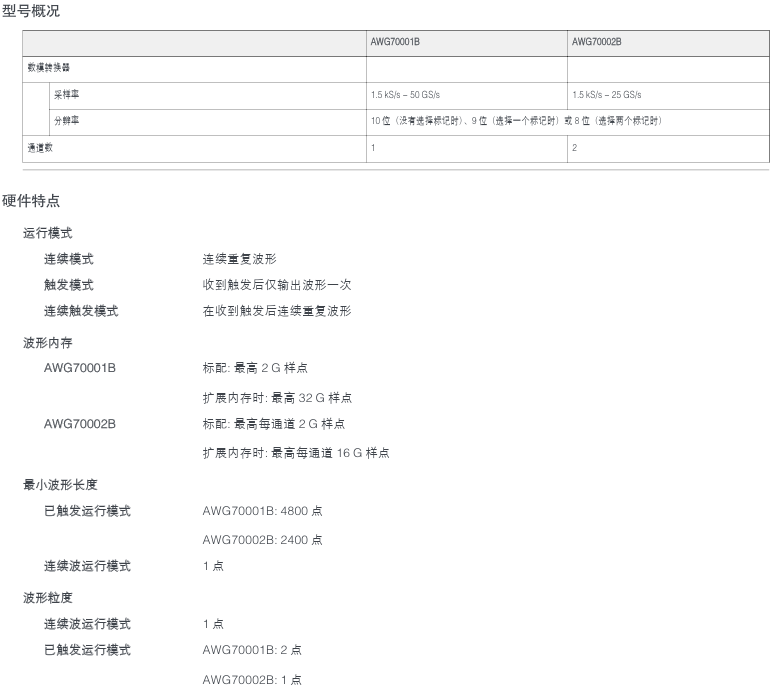
Task: Click 连续波运行模式 label under 波形粒度
Action: 87,624
